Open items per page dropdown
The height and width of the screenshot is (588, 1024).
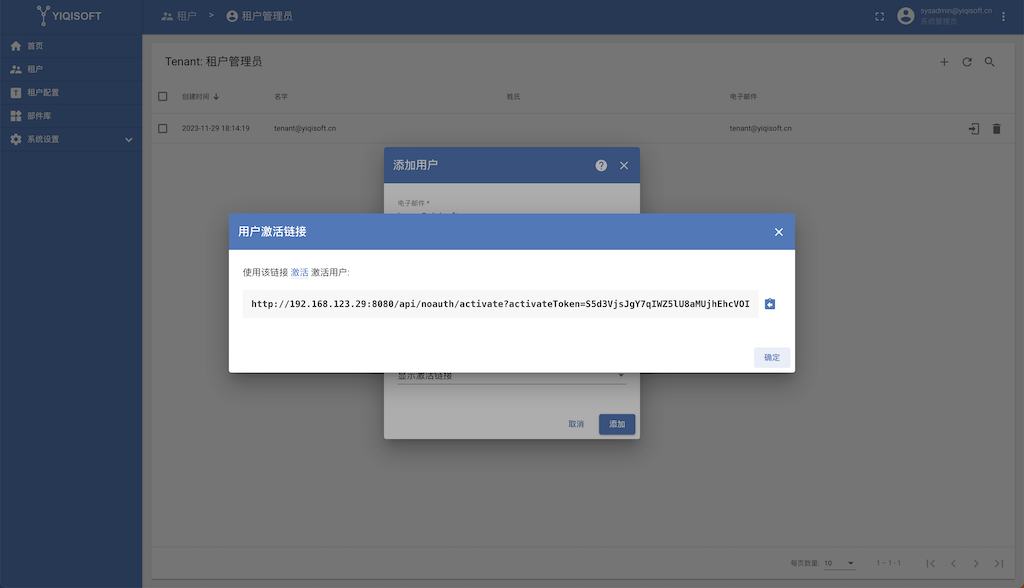tap(839, 564)
